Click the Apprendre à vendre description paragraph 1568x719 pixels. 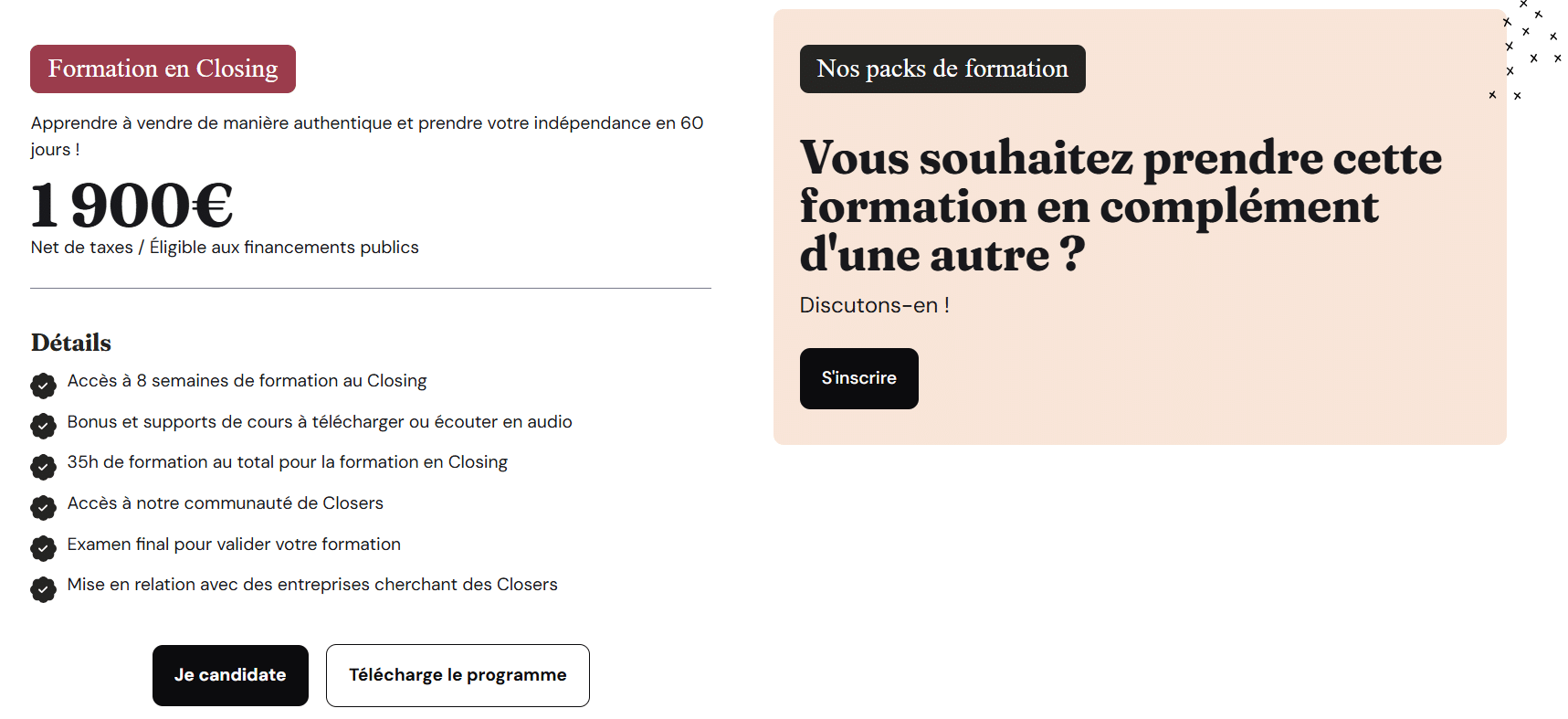point(366,135)
